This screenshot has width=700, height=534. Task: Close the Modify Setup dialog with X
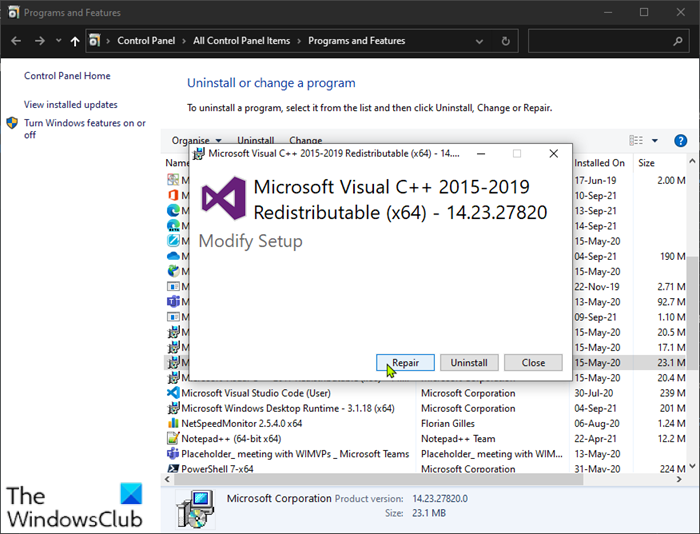pyautogui.click(x=554, y=154)
